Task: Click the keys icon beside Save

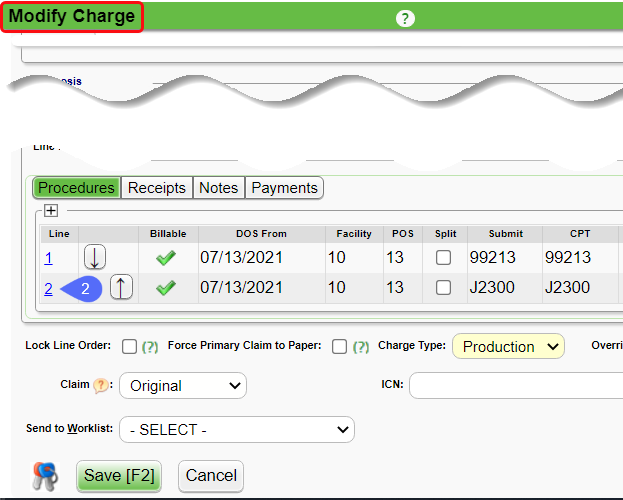Action: point(46,476)
